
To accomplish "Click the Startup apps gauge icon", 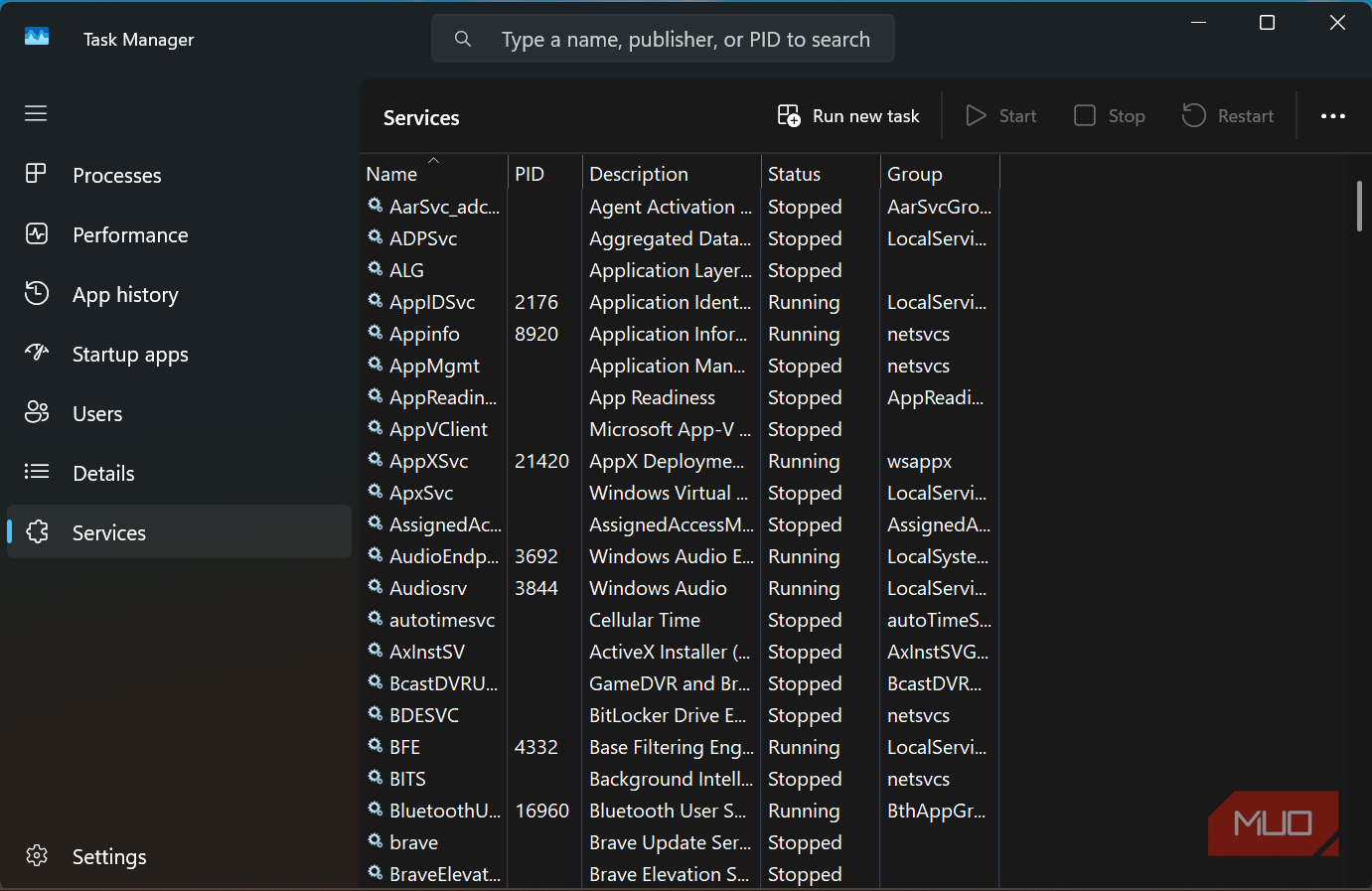I will [x=36, y=353].
